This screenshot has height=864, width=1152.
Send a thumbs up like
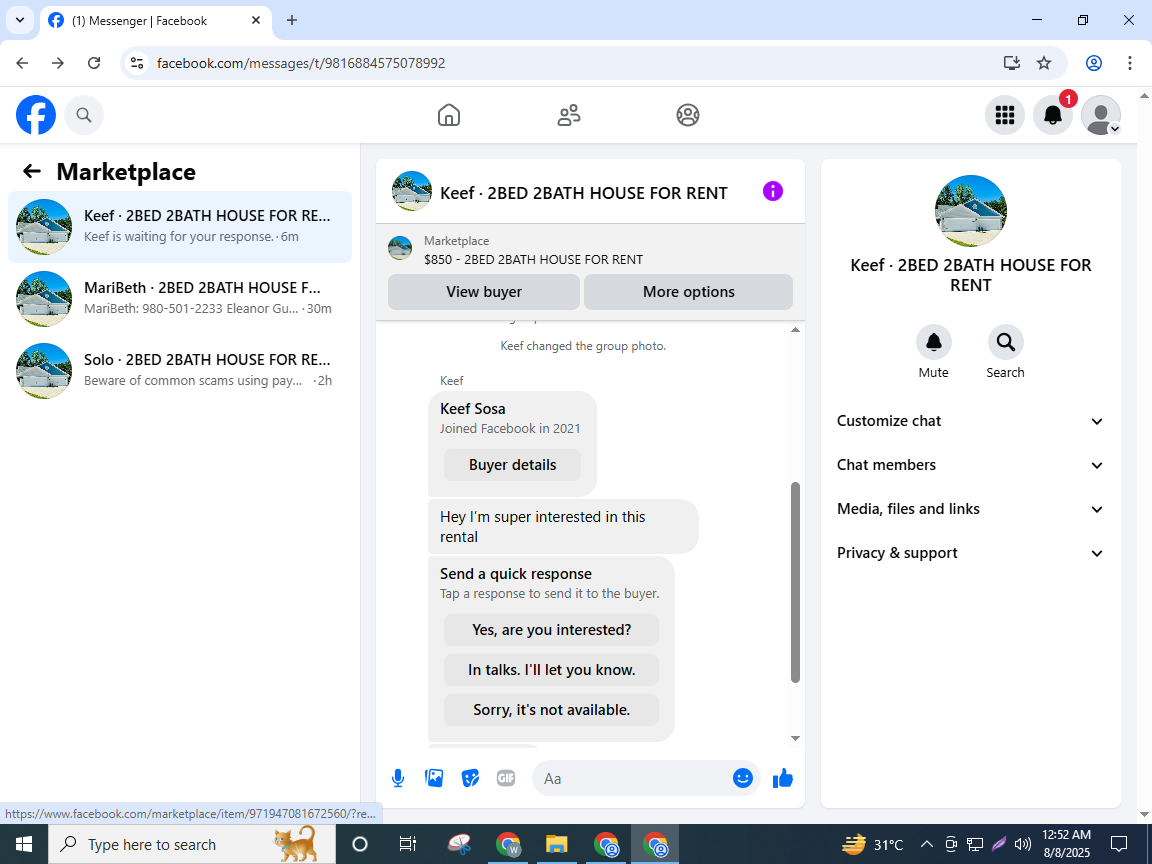click(783, 778)
